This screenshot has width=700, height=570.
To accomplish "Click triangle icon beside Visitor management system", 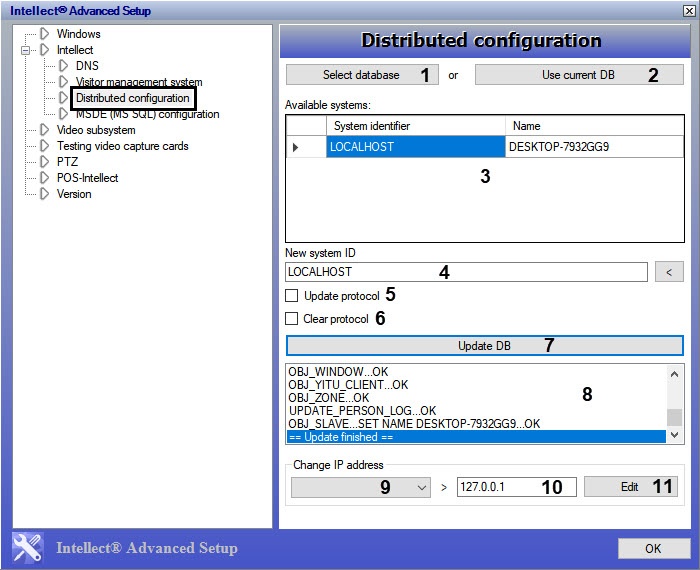I will [63, 82].
